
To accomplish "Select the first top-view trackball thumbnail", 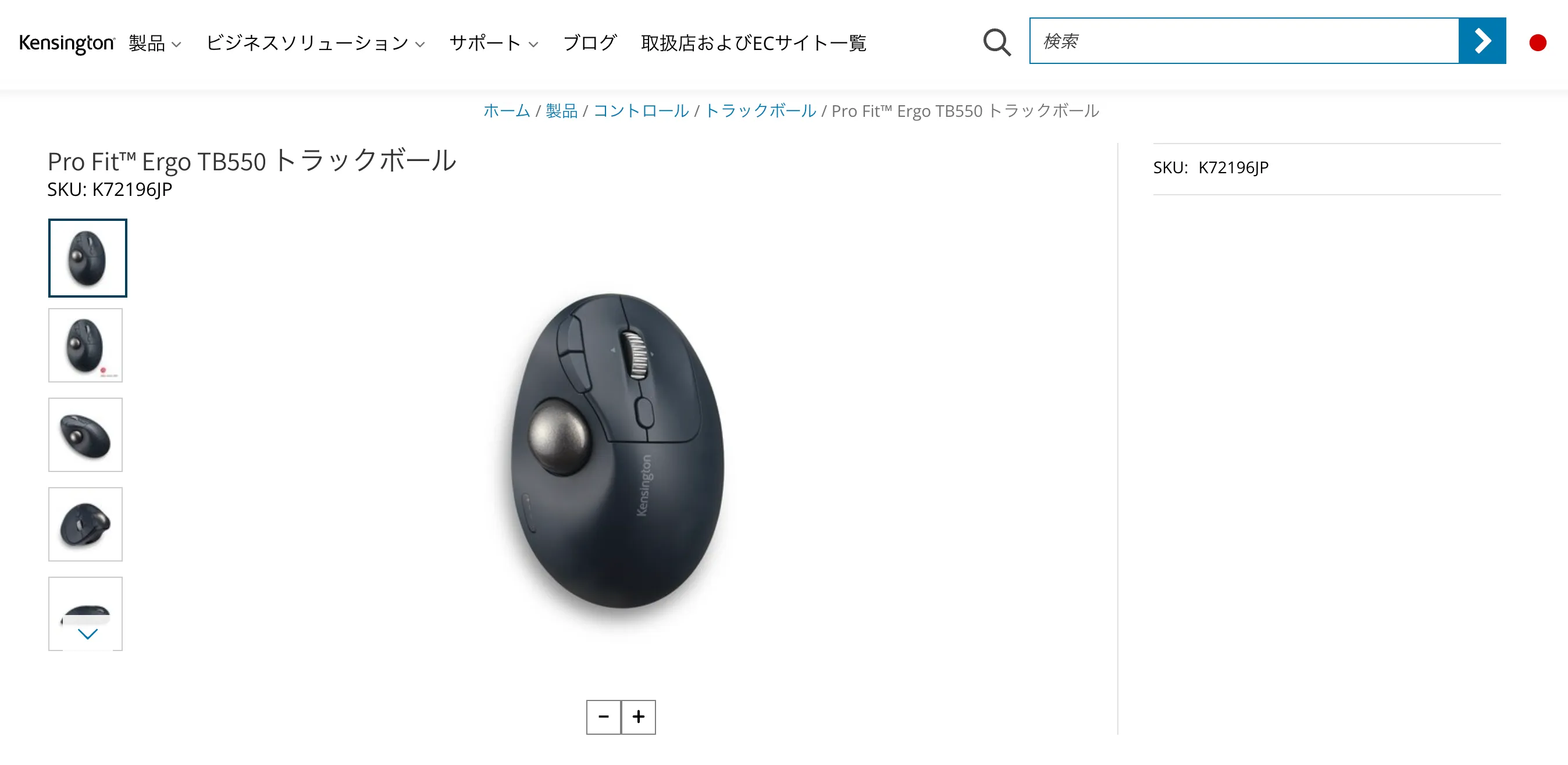I will (88, 258).
